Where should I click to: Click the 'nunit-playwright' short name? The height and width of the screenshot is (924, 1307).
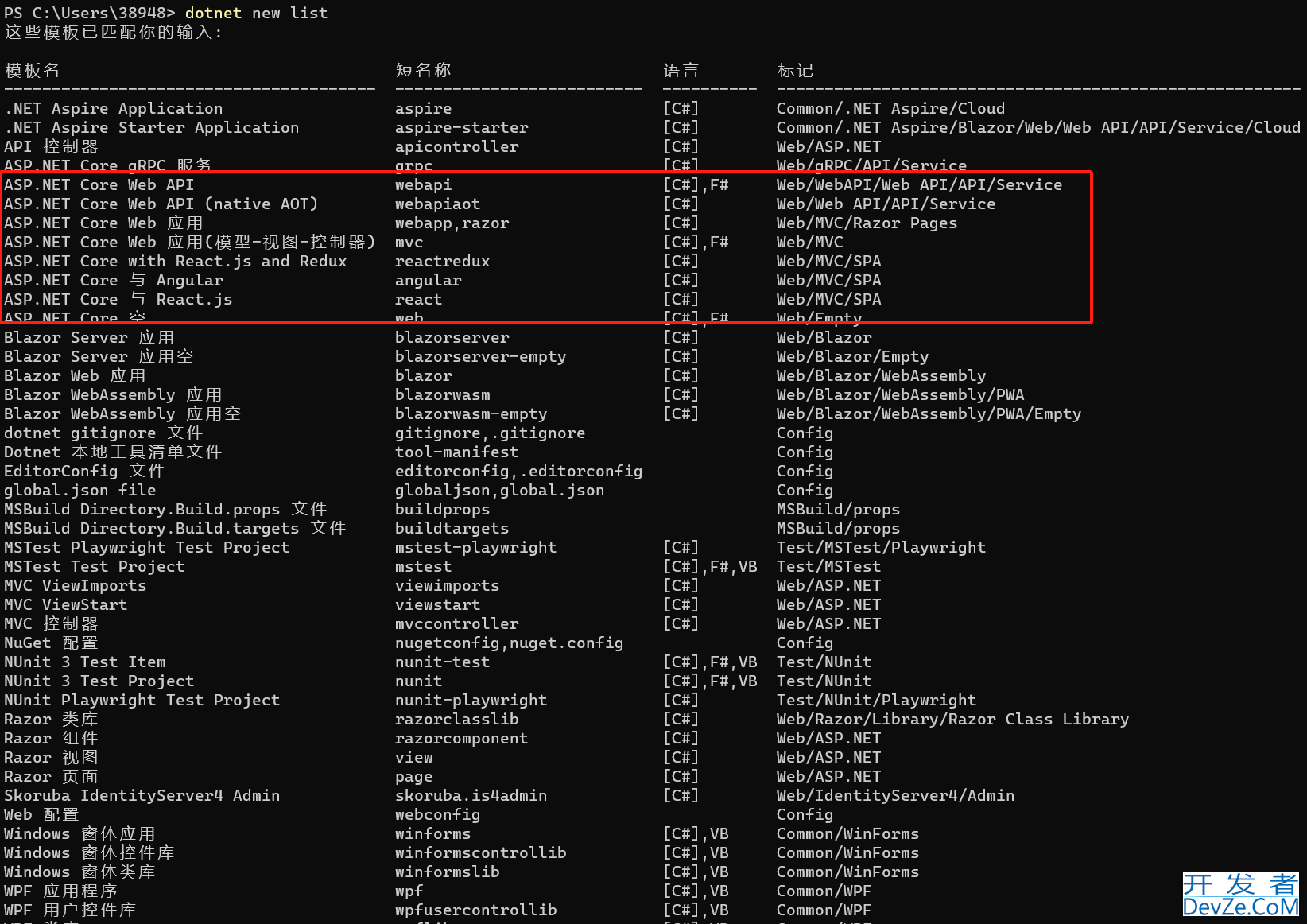tap(471, 700)
